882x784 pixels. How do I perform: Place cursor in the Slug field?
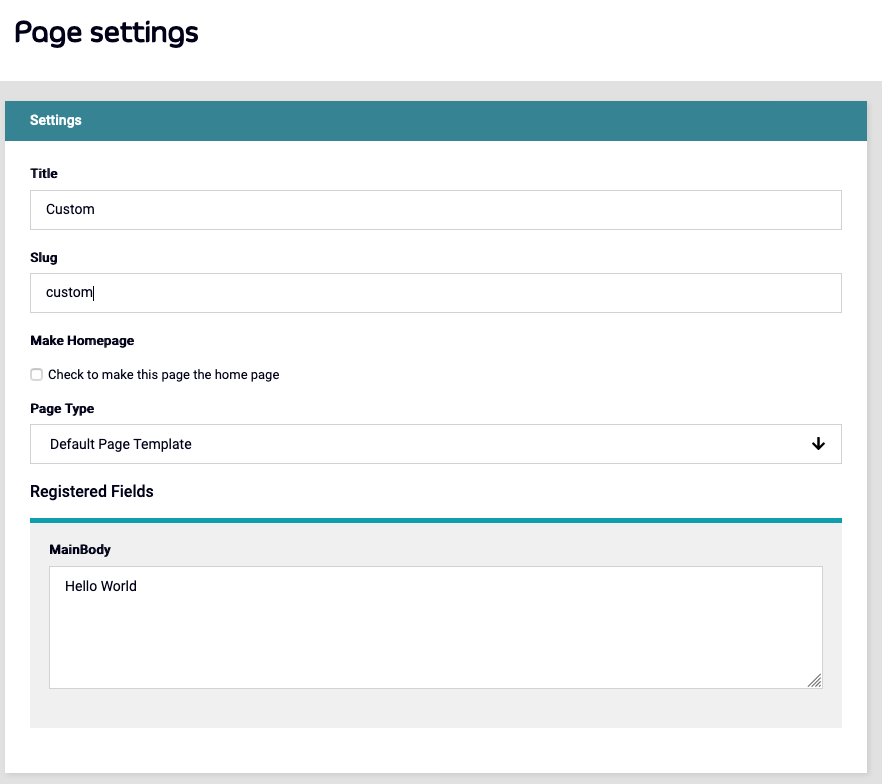pos(435,292)
